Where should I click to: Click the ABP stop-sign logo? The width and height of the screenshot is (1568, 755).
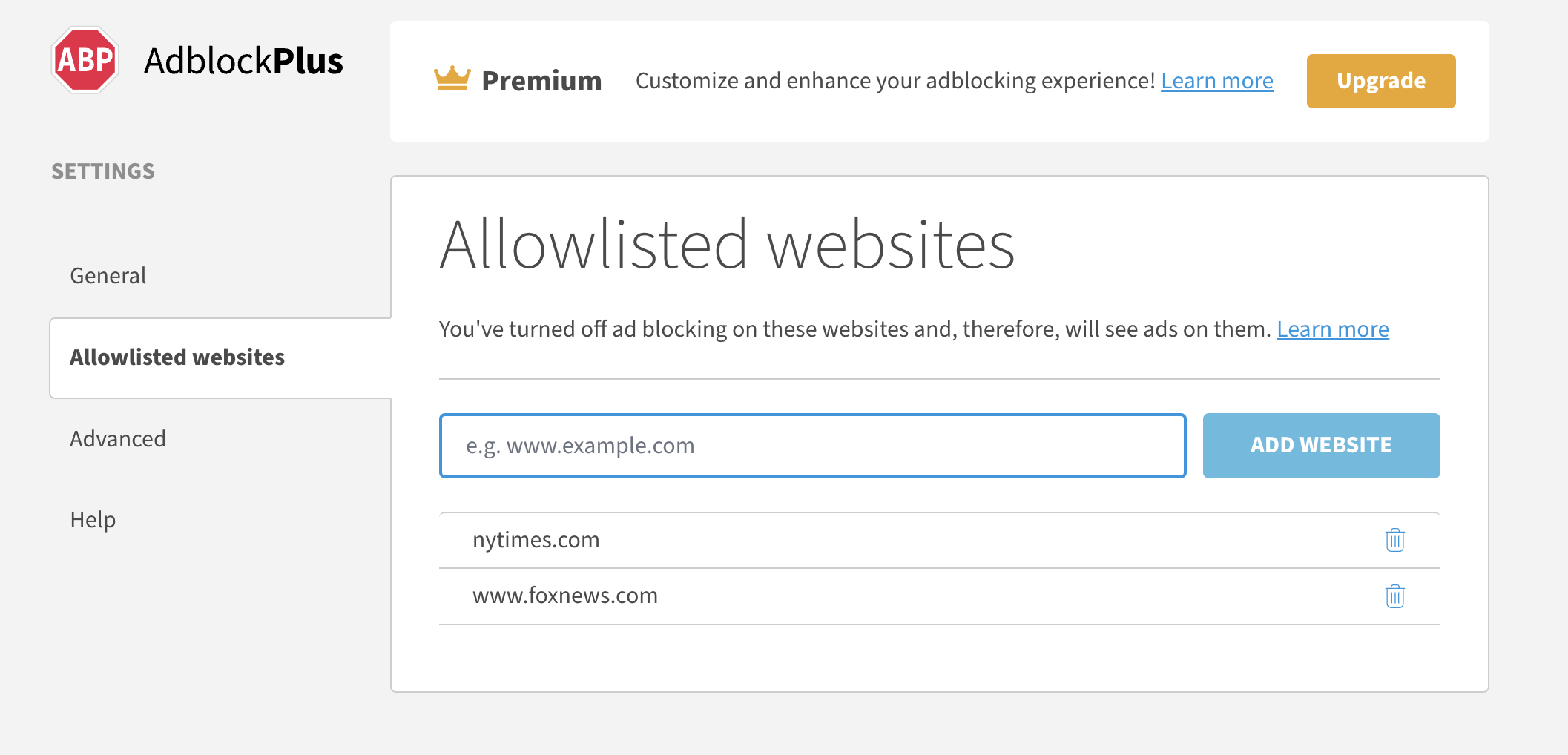[85, 60]
